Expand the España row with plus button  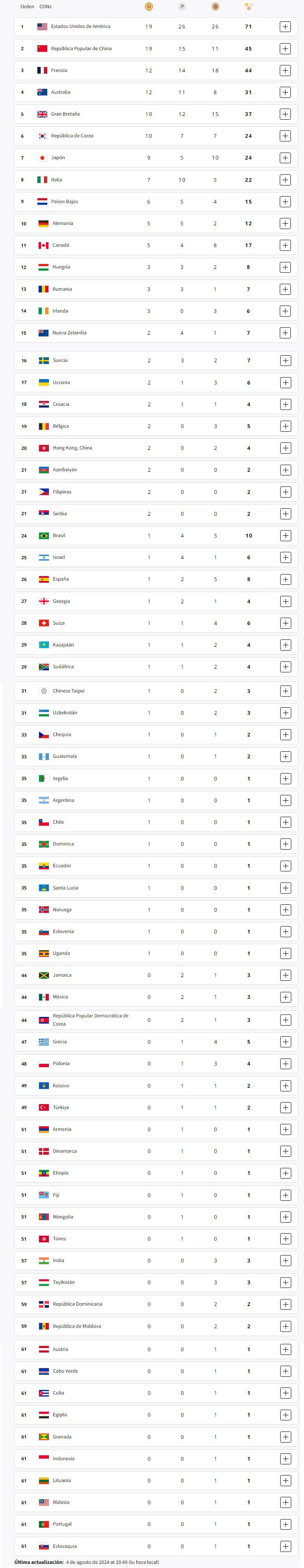[285, 579]
